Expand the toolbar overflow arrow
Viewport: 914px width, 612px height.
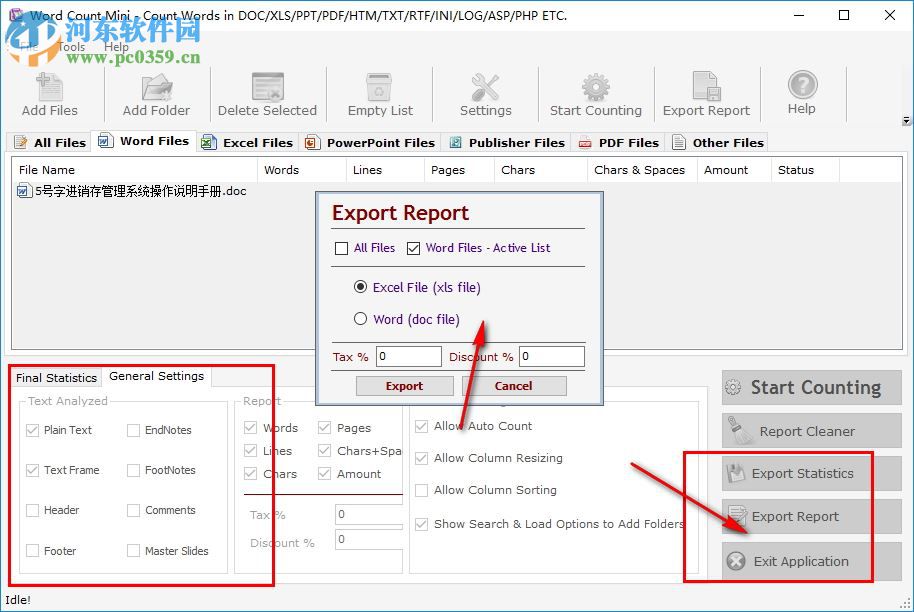906,121
